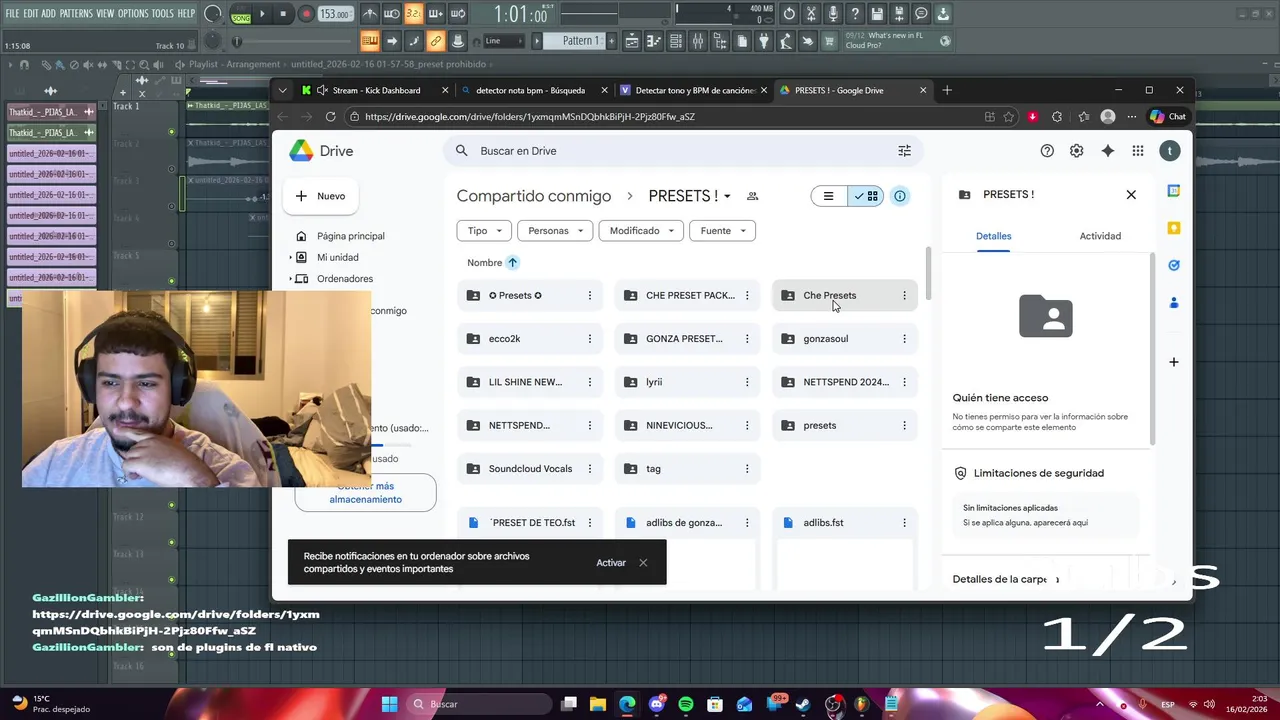Expand the Personas filter dropdown
This screenshot has width=1280, height=720.
coord(555,231)
